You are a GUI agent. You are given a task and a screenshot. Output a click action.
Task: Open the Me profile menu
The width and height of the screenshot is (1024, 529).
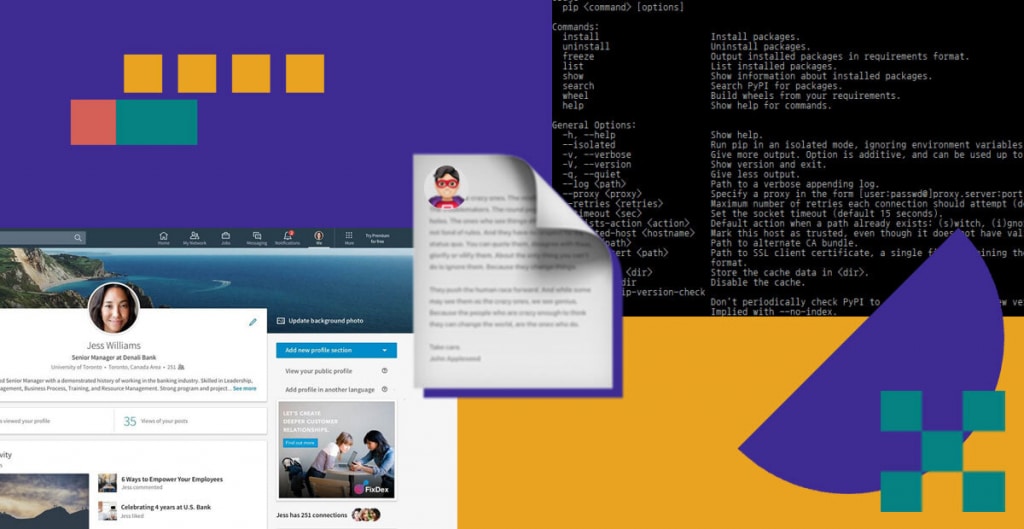click(x=319, y=238)
